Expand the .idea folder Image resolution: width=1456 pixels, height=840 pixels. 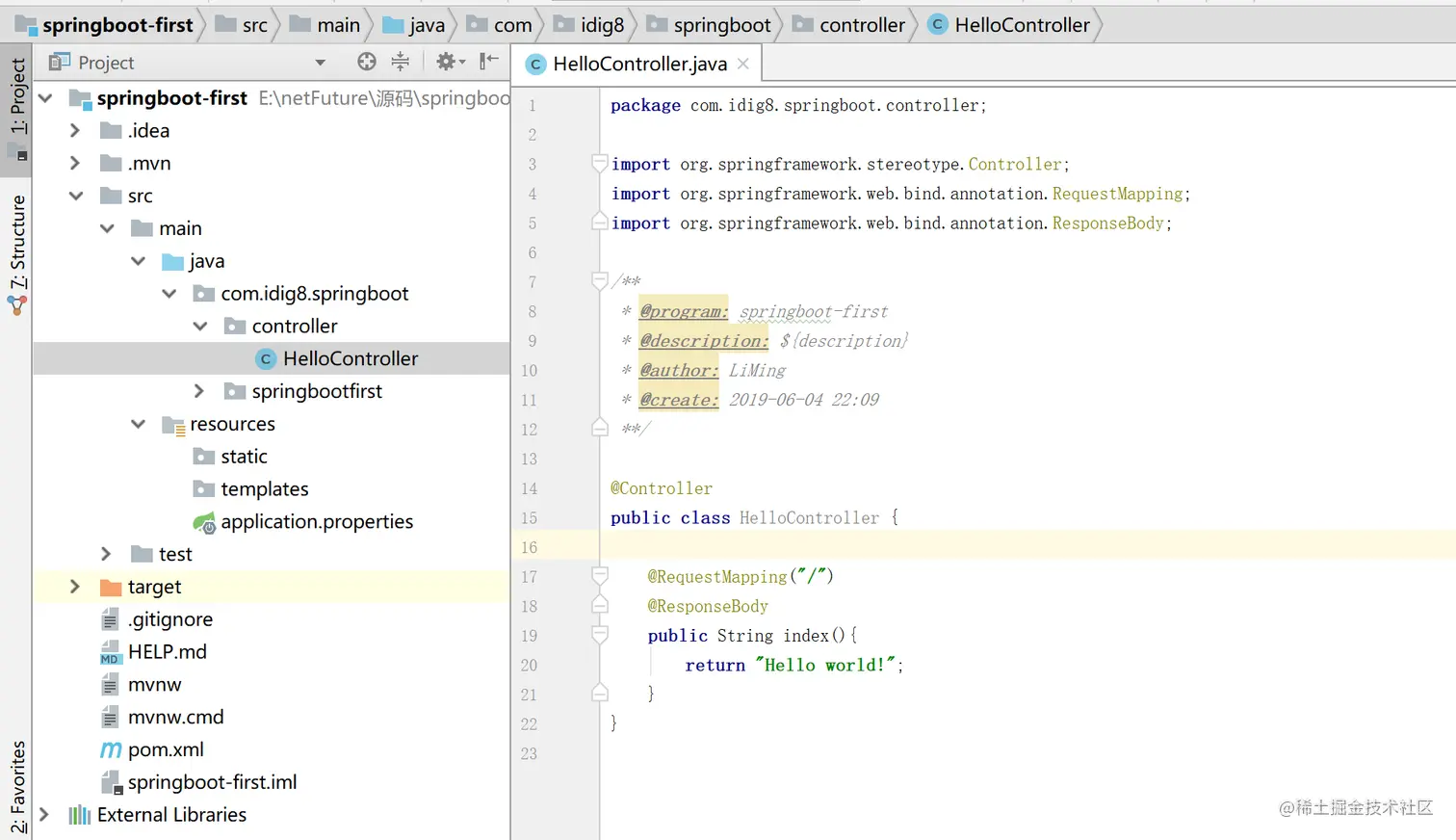coord(75,130)
